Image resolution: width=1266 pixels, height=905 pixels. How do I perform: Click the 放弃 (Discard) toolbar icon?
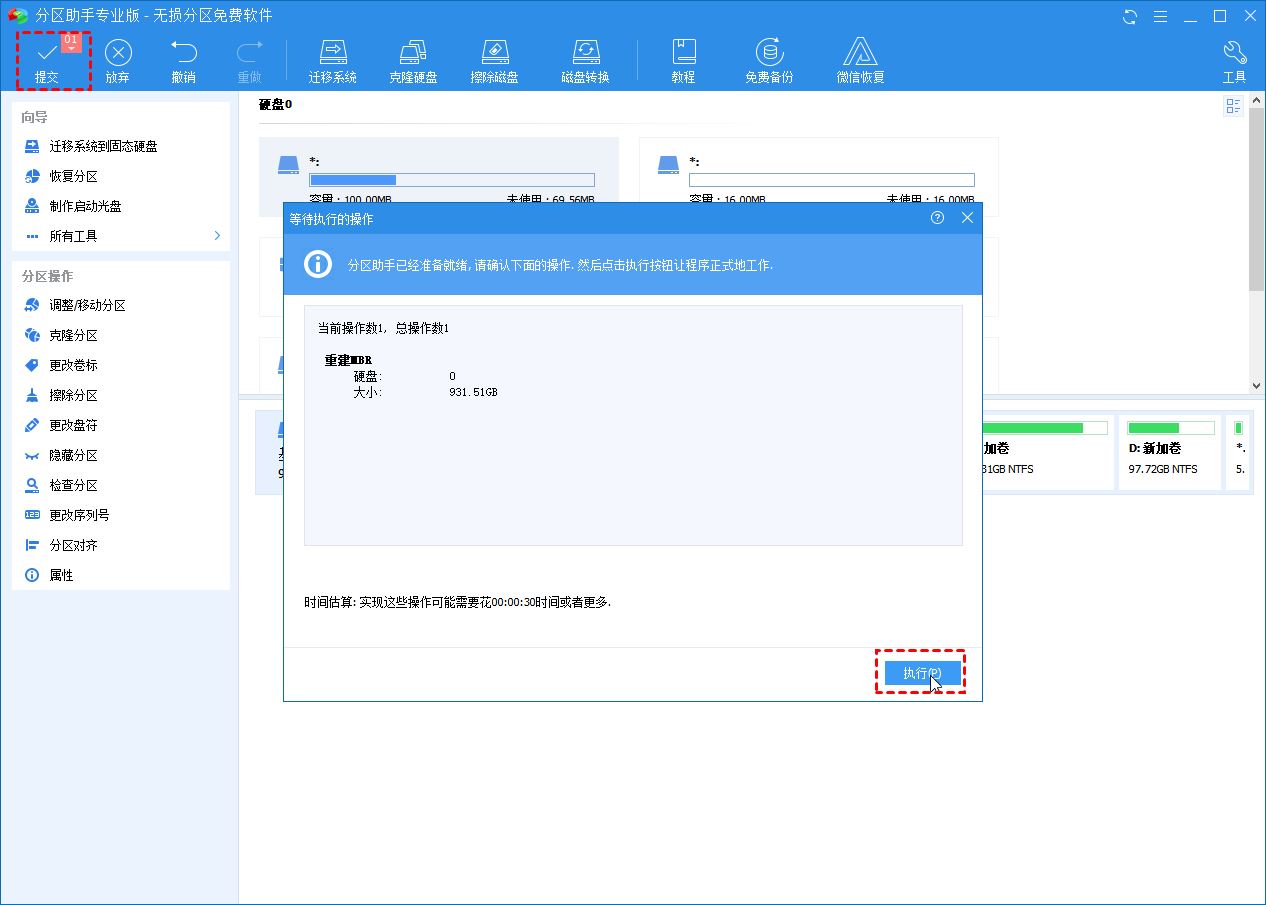pyautogui.click(x=118, y=59)
